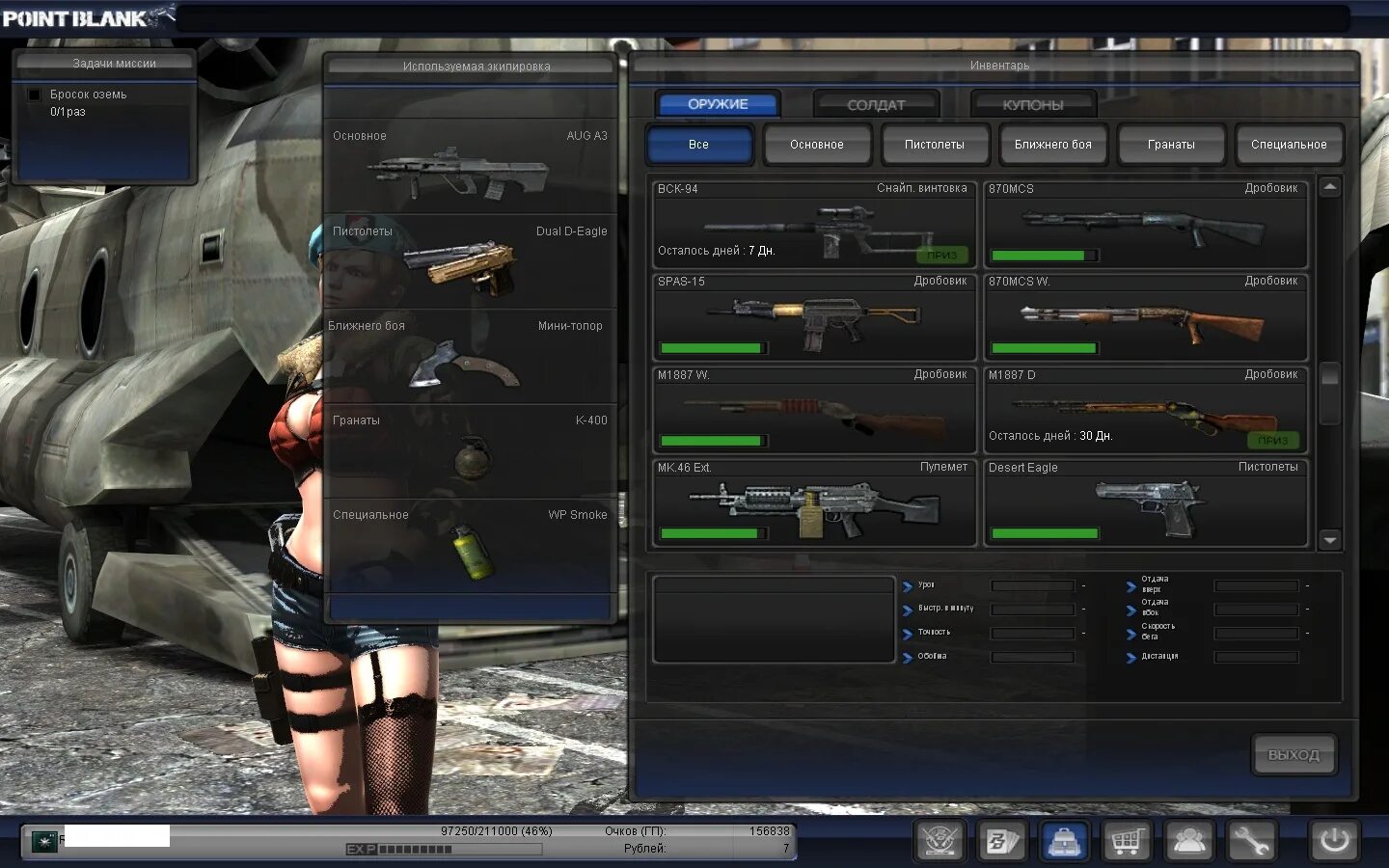
Task: Click the equipped K-400 grenade
Action: pos(470,450)
